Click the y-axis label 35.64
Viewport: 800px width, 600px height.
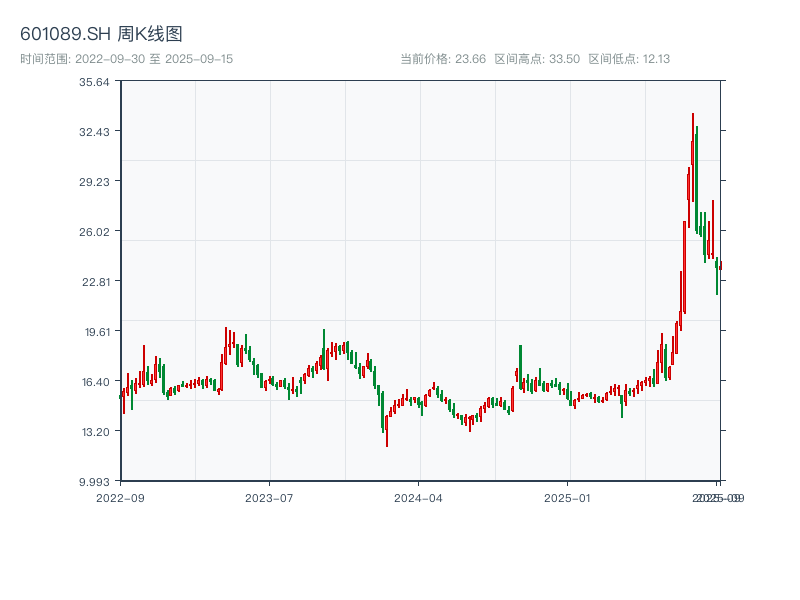pyautogui.click(x=94, y=82)
